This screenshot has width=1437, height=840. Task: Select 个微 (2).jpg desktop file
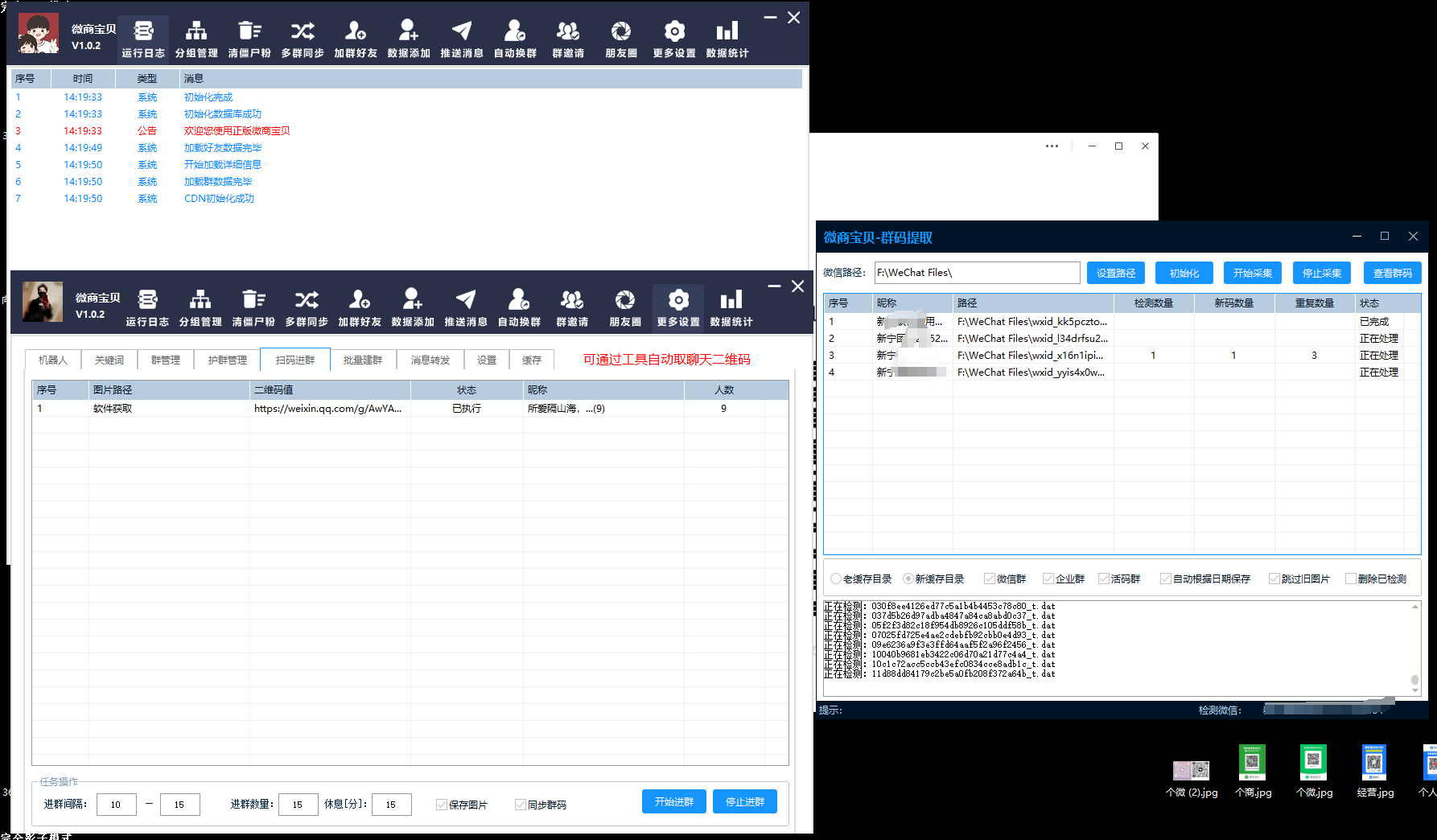click(x=1192, y=778)
